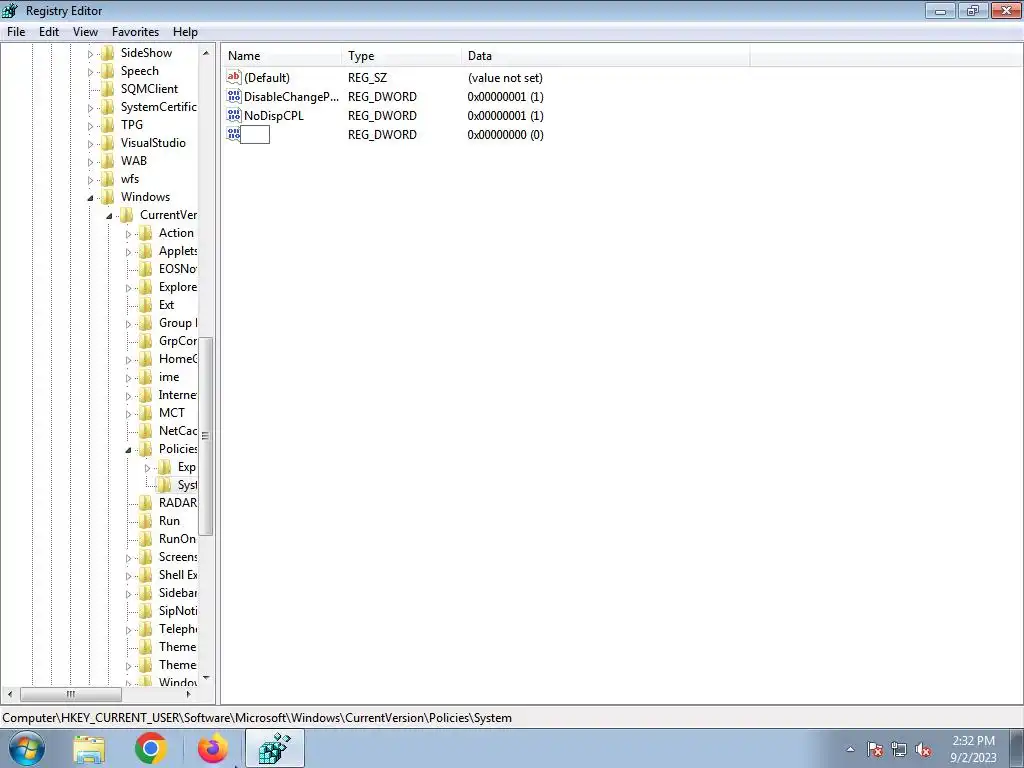Screen dimensions: 1024x768
Task: Click the CurrentVersion folder icon
Action: [127, 215]
